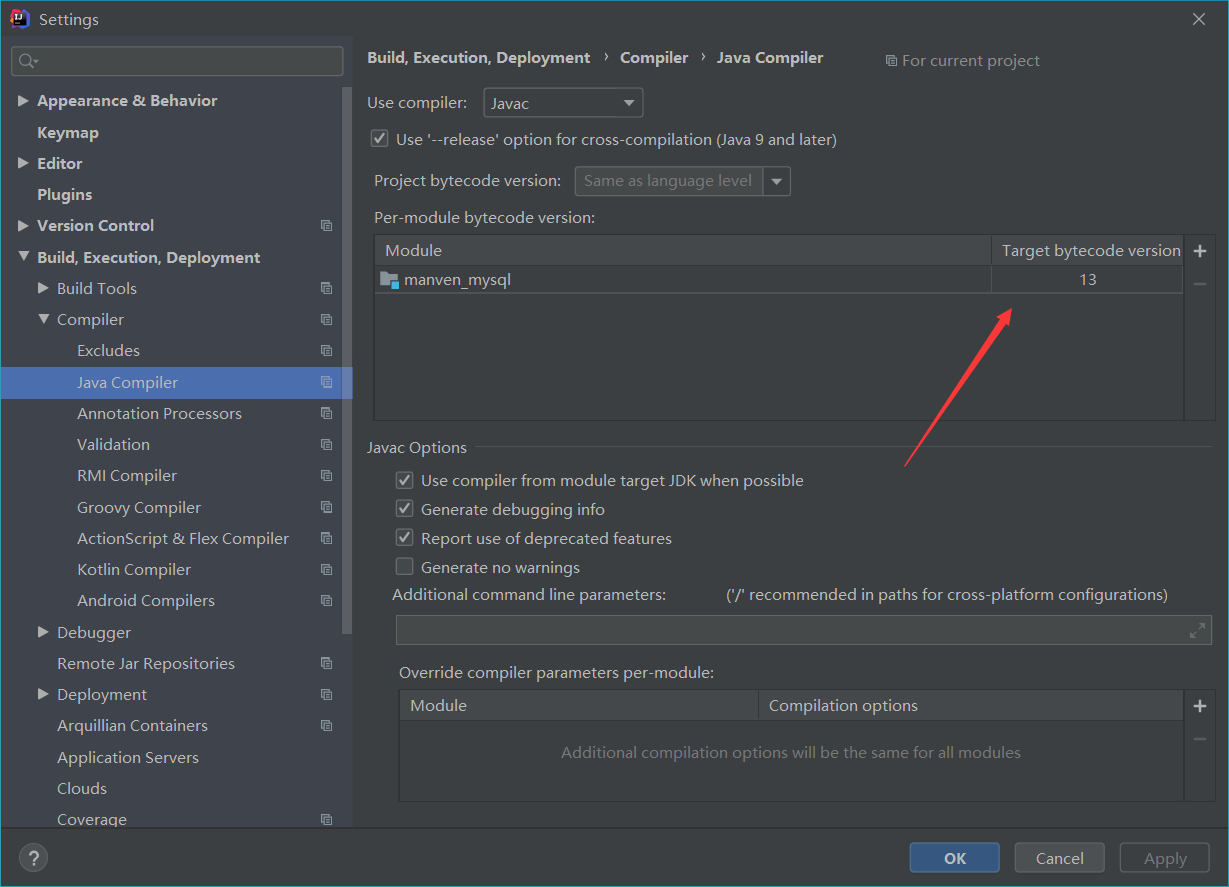Expand the additional command line parameters field
This screenshot has width=1229, height=887.
[1197, 630]
